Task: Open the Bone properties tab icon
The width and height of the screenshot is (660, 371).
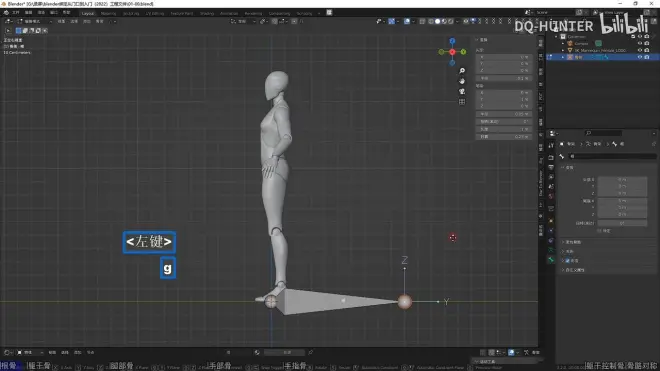Action: pos(551,260)
